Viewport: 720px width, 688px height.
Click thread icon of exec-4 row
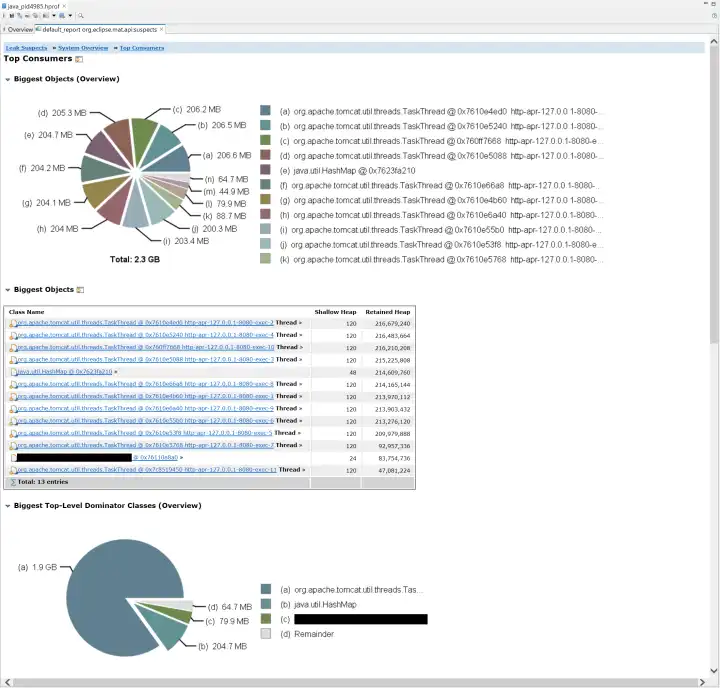coord(13,336)
